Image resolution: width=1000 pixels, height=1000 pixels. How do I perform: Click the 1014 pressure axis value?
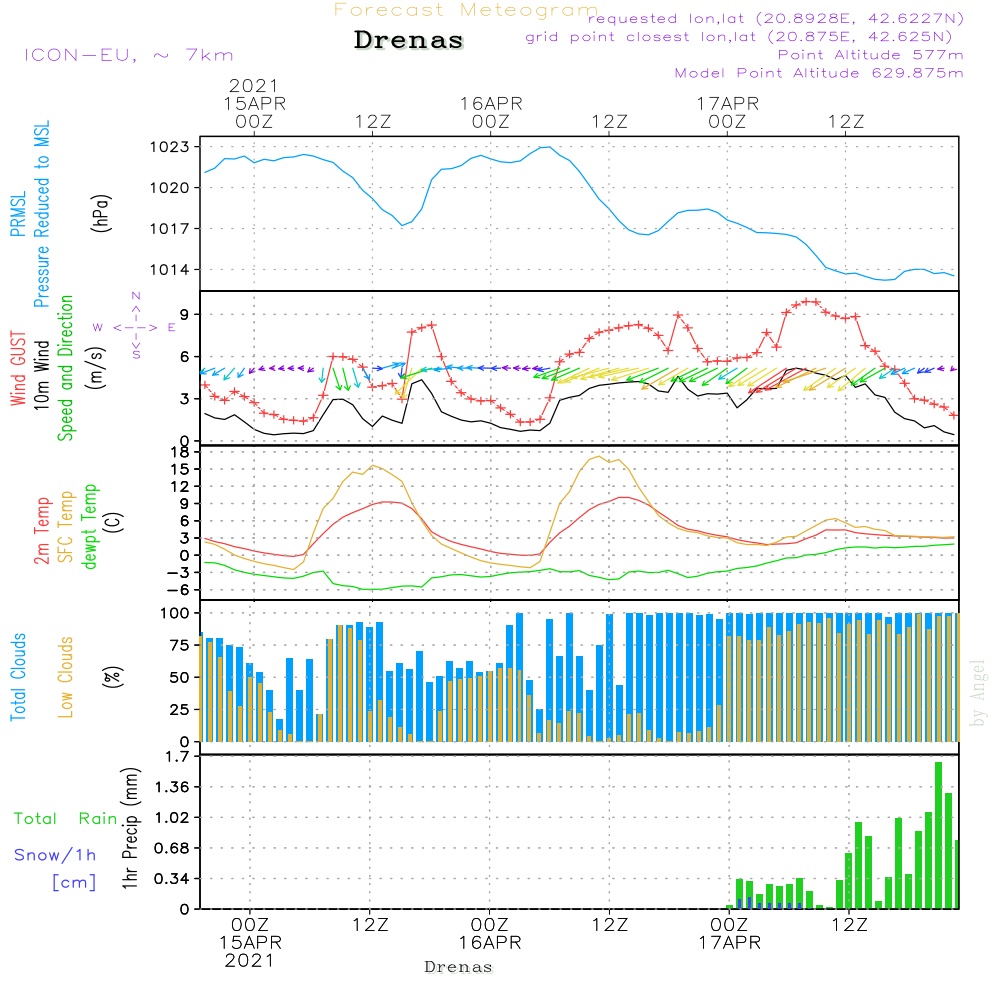[x=170, y=270]
